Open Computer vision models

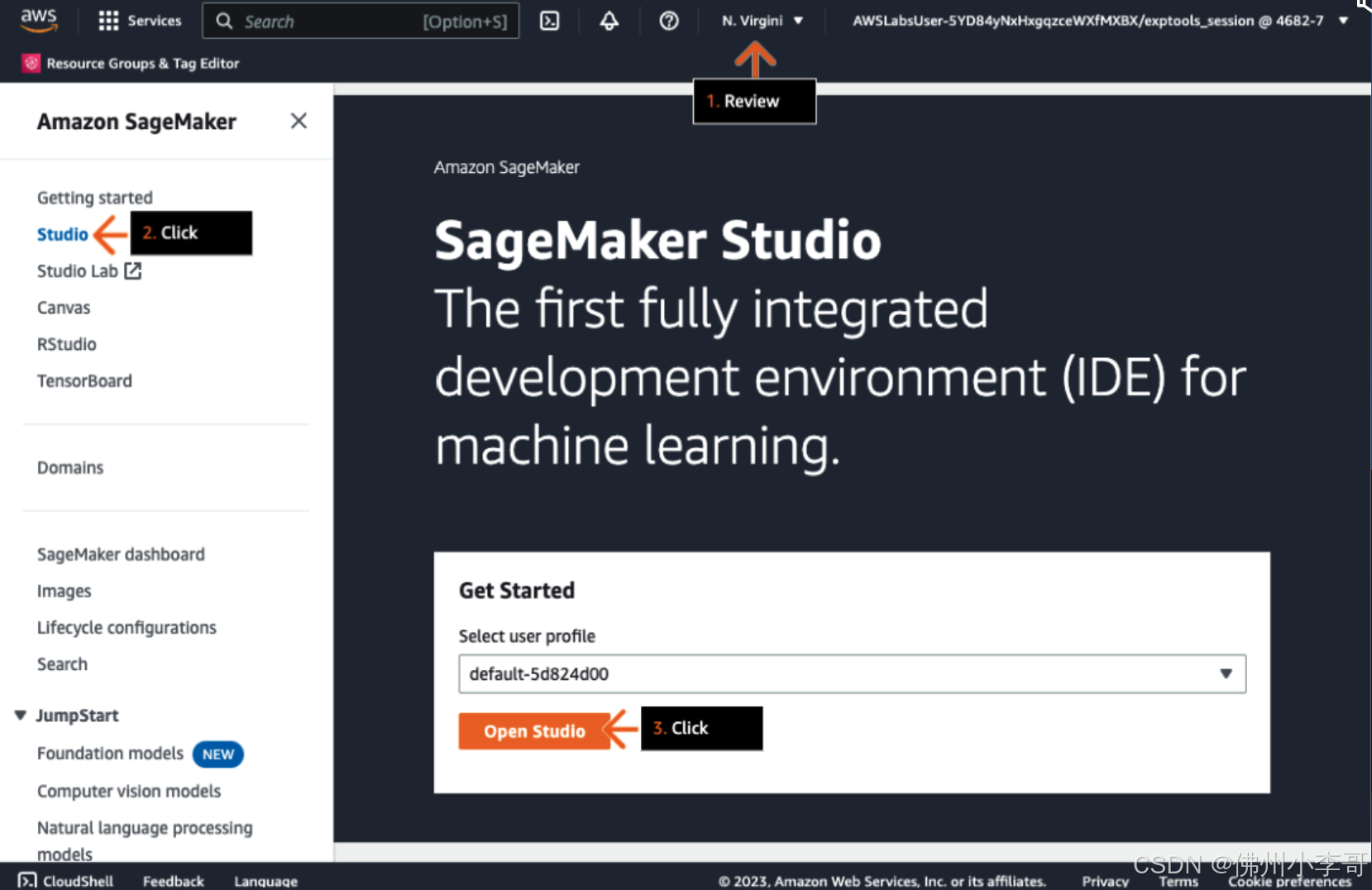coord(129,791)
